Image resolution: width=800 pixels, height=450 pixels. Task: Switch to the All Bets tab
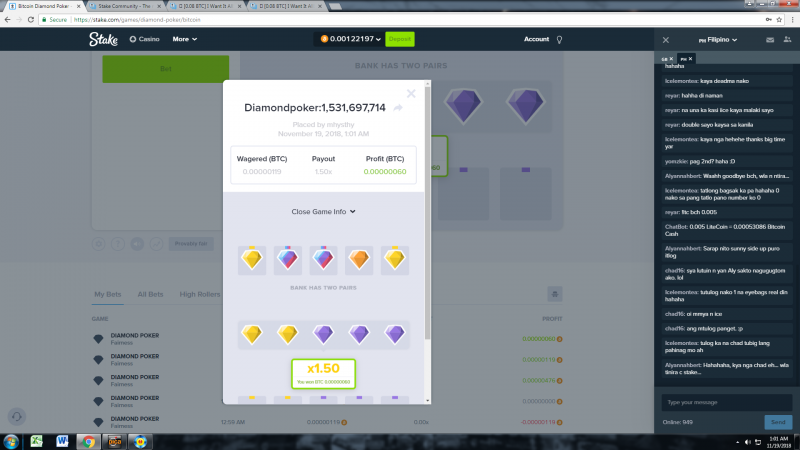click(x=150, y=294)
